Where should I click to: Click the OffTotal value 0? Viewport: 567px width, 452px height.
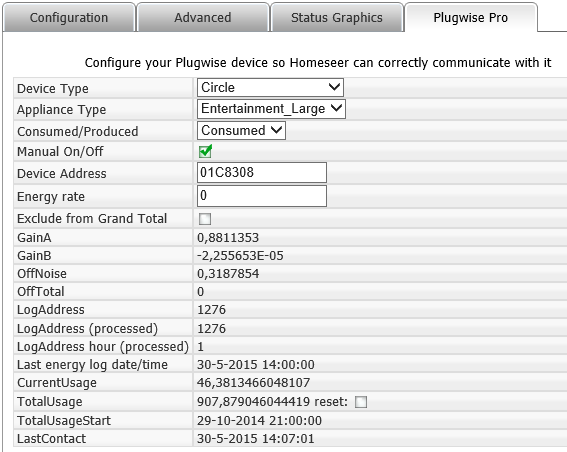click(x=201, y=292)
